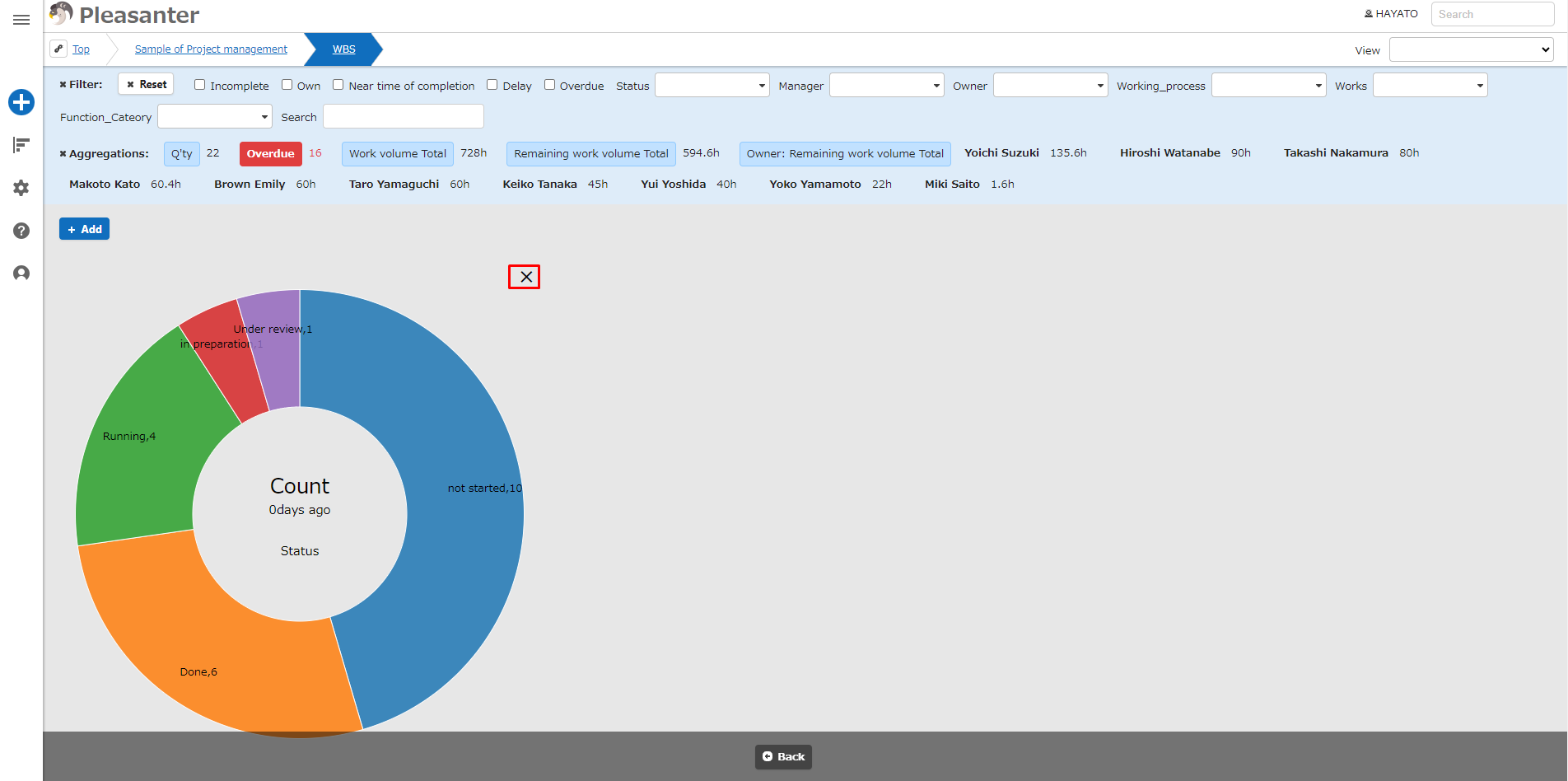Collapse the Filter section toggle icon

(63, 85)
